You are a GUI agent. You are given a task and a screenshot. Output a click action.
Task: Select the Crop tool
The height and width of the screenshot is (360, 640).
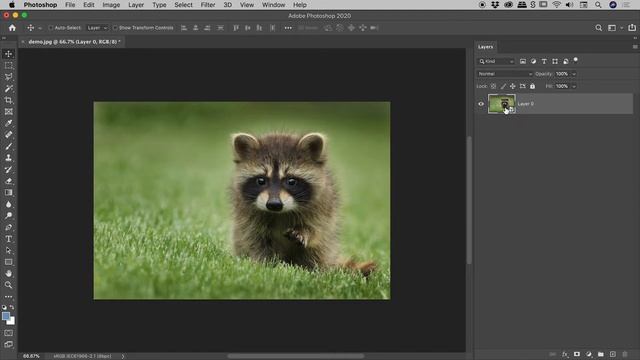click(9, 100)
